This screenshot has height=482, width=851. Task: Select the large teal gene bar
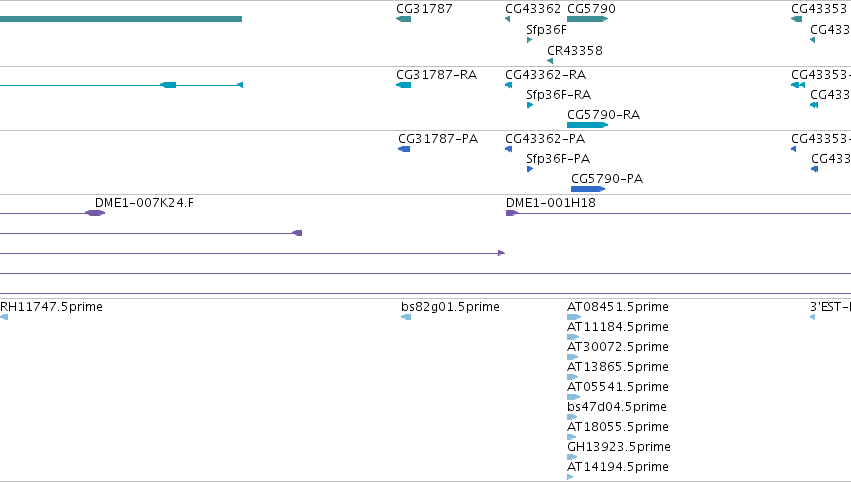click(120, 19)
